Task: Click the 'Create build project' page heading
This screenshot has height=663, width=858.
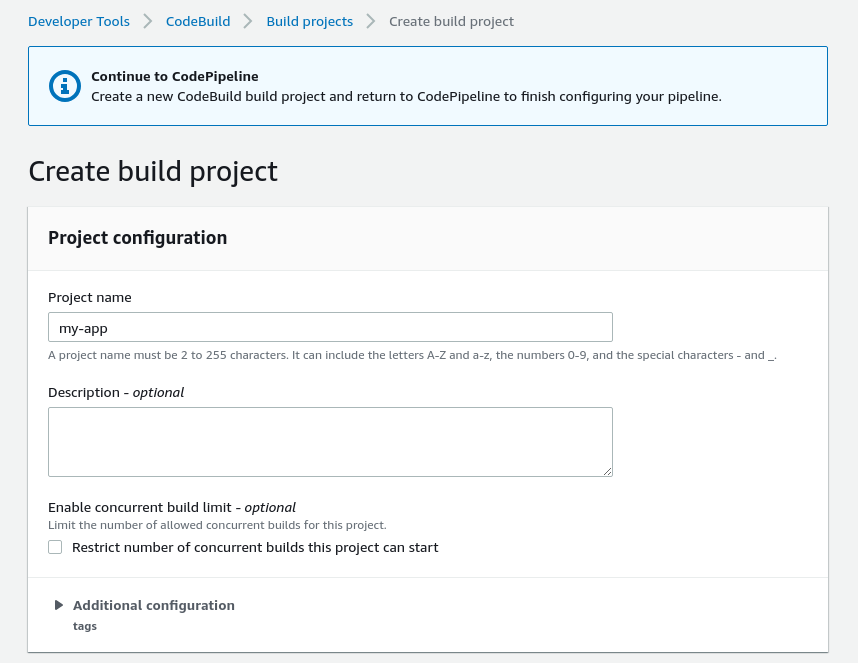Action: [x=153, y=171]
